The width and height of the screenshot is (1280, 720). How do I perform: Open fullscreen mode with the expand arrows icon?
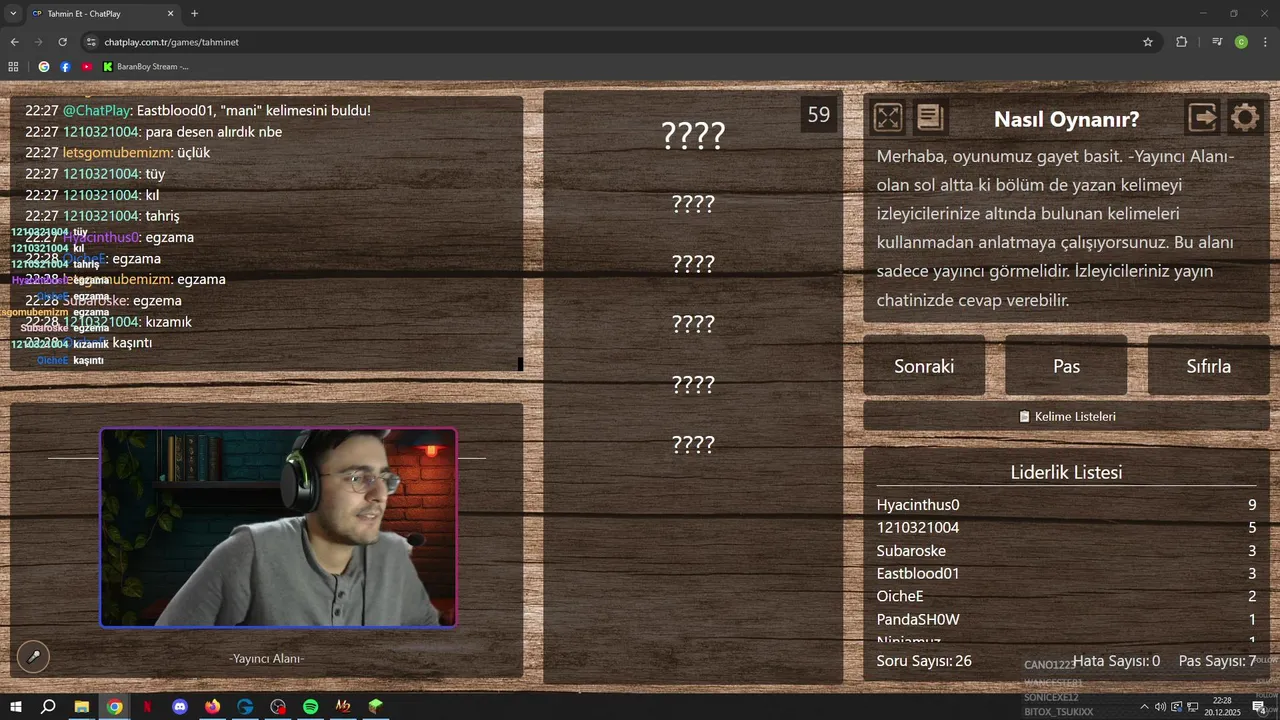[x=888, y=118]
